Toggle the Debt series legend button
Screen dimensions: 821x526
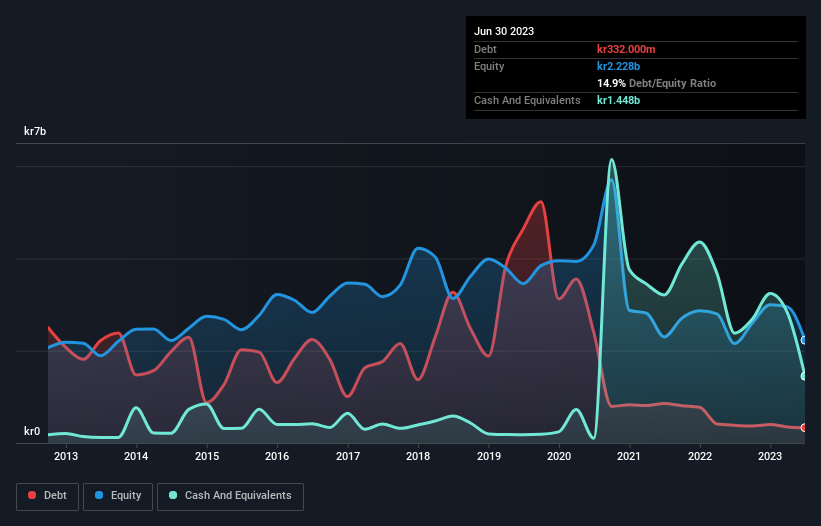click(x=47, y=496)
